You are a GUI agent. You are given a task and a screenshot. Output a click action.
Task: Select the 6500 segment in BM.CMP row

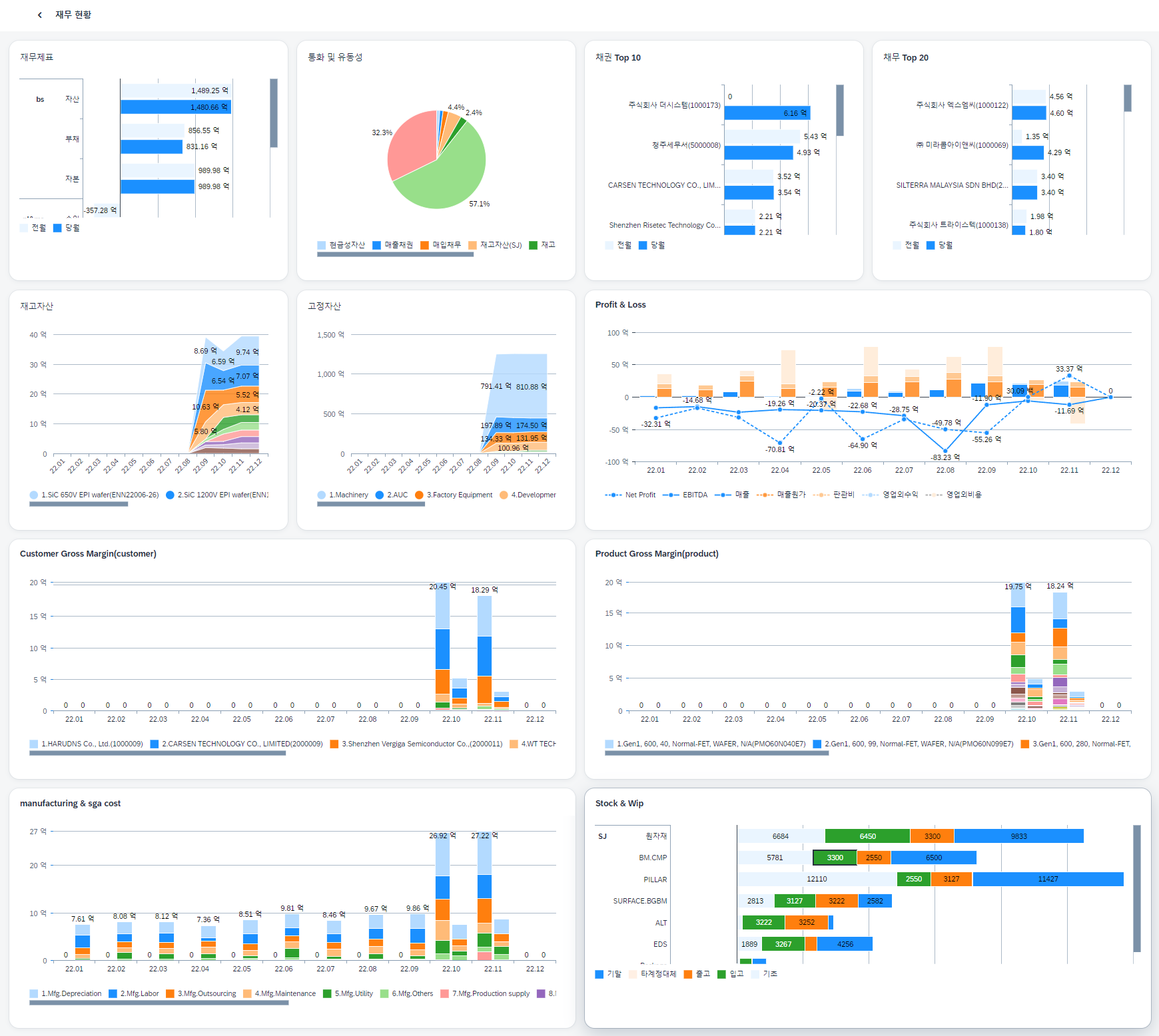[934, 858]
